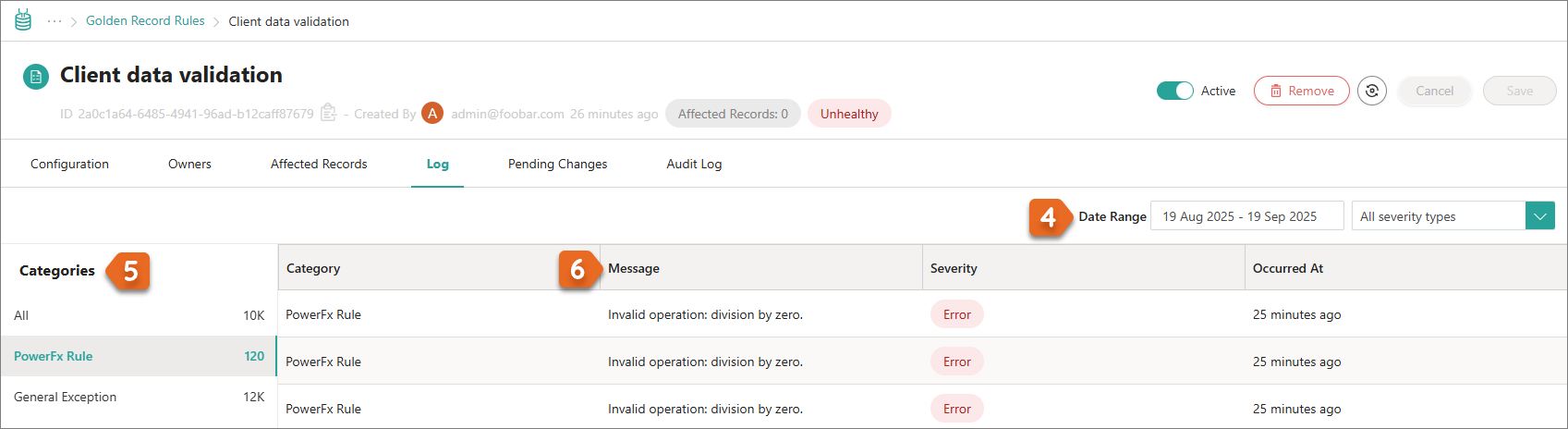
Task: Click the reprocess rule circular icon
Action: pos(1371,91)
